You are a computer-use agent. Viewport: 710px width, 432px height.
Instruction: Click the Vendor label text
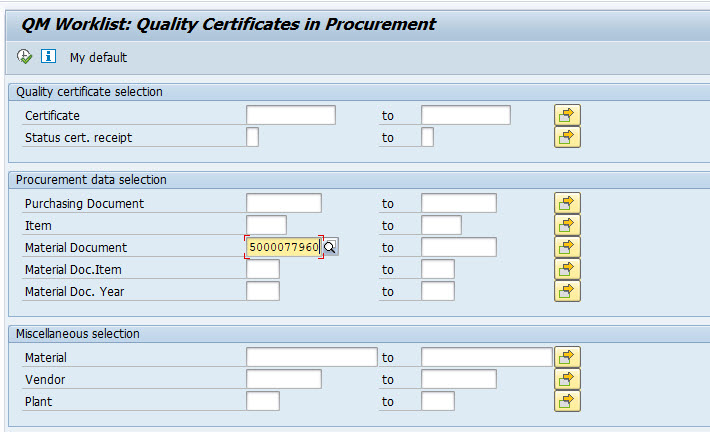(45, 379)
